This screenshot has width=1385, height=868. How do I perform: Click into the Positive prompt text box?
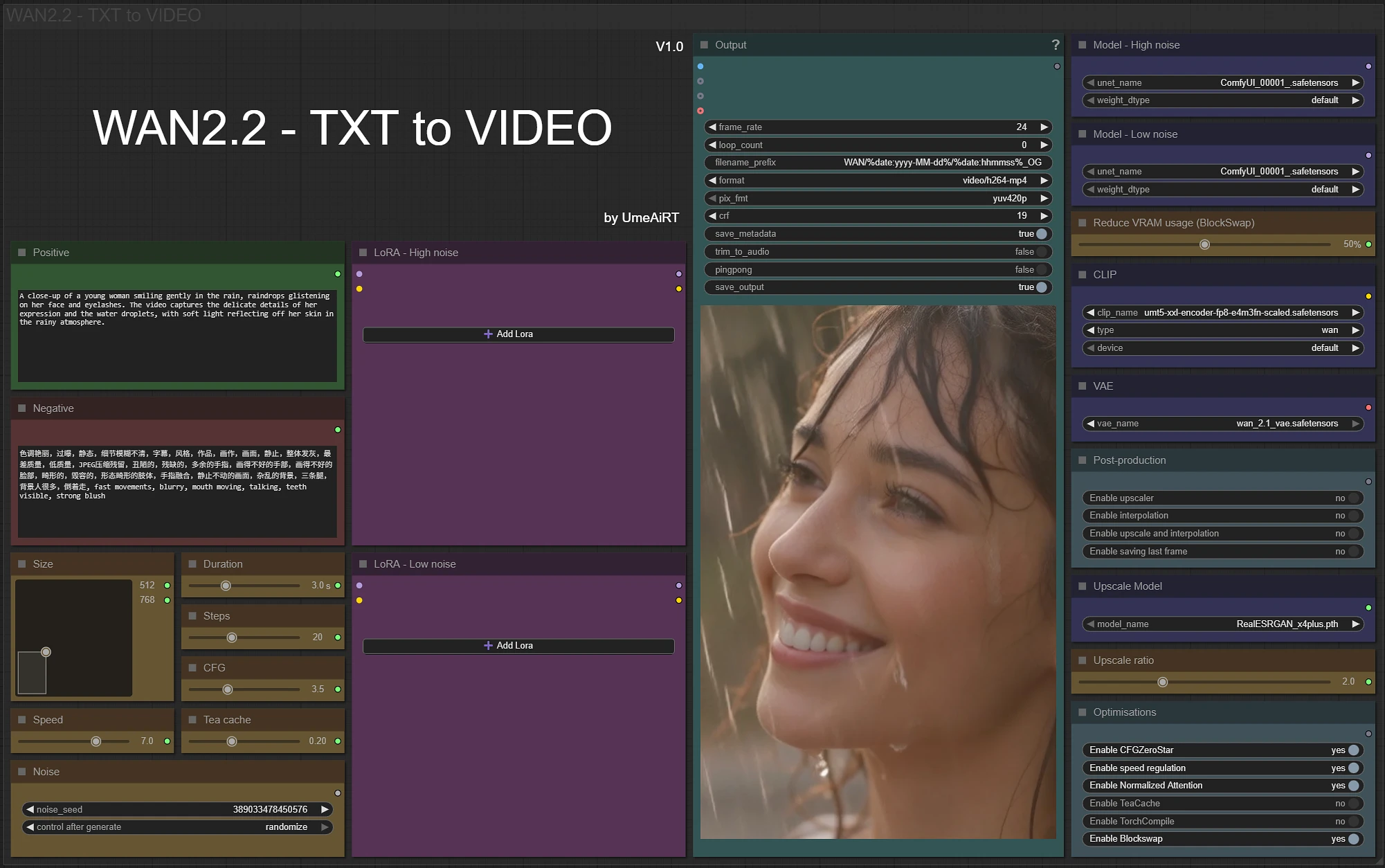177,346
